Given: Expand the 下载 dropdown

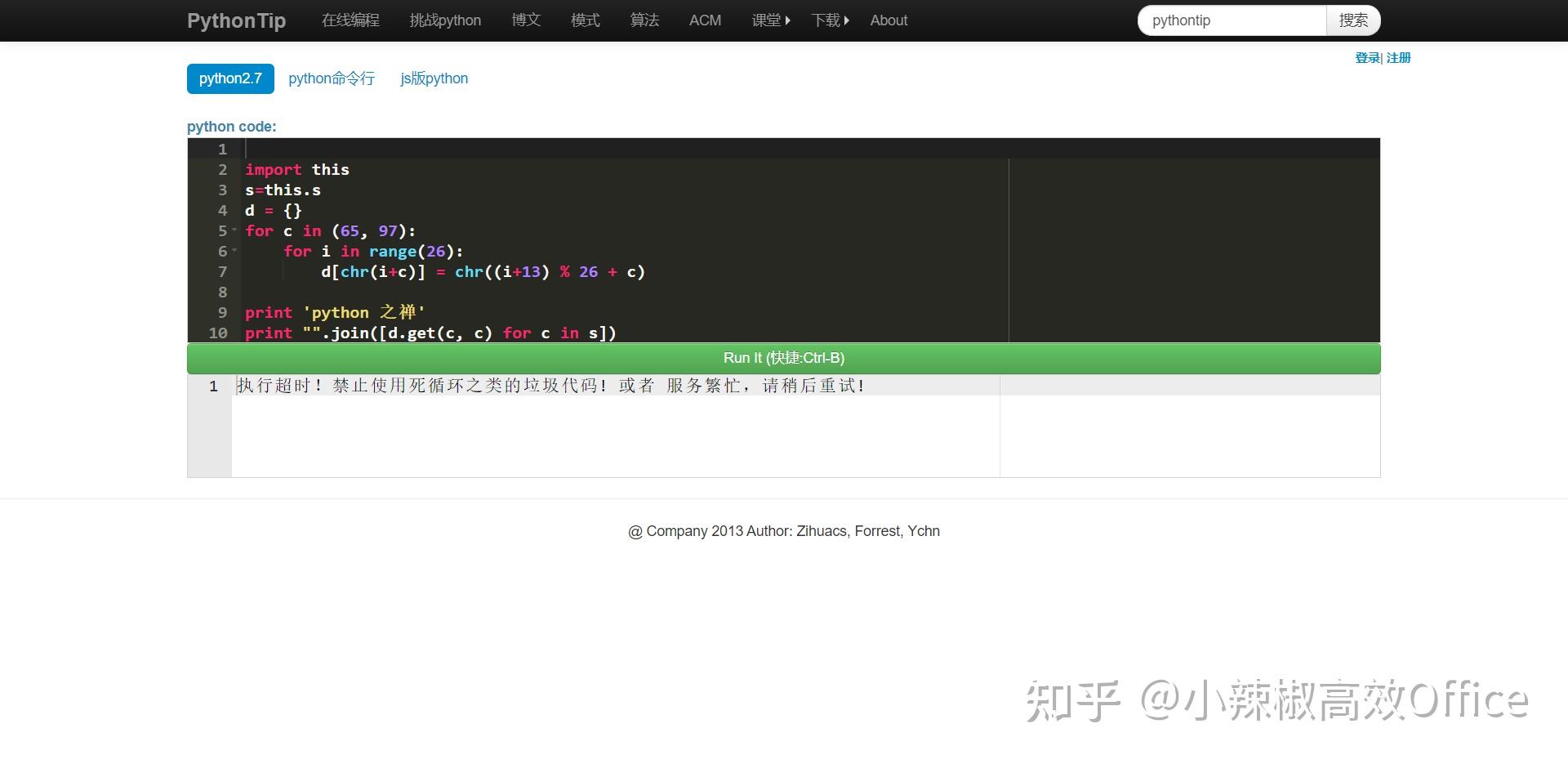Looking at the screenshot, I should point(829,20).
